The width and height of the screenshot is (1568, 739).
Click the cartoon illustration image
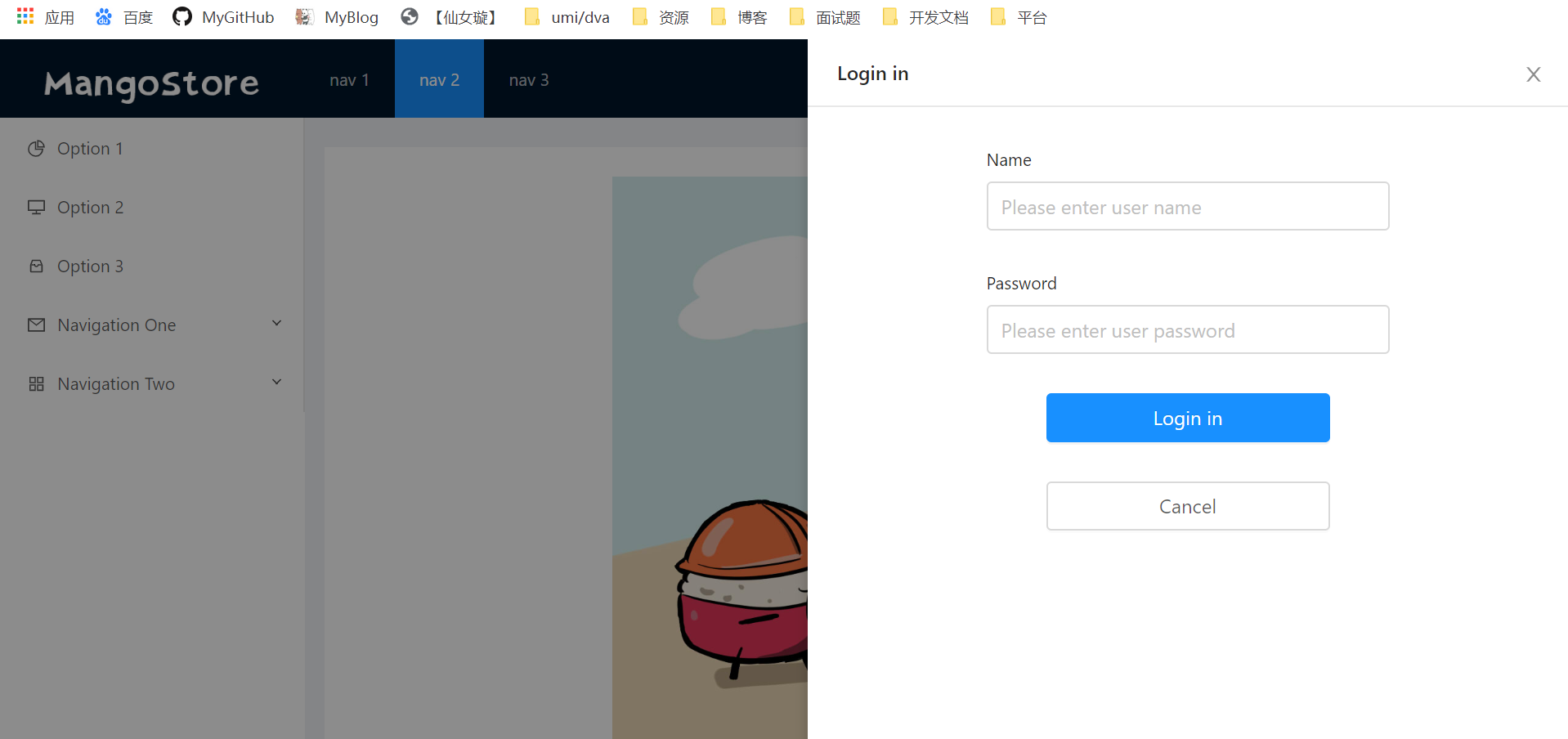710,458
